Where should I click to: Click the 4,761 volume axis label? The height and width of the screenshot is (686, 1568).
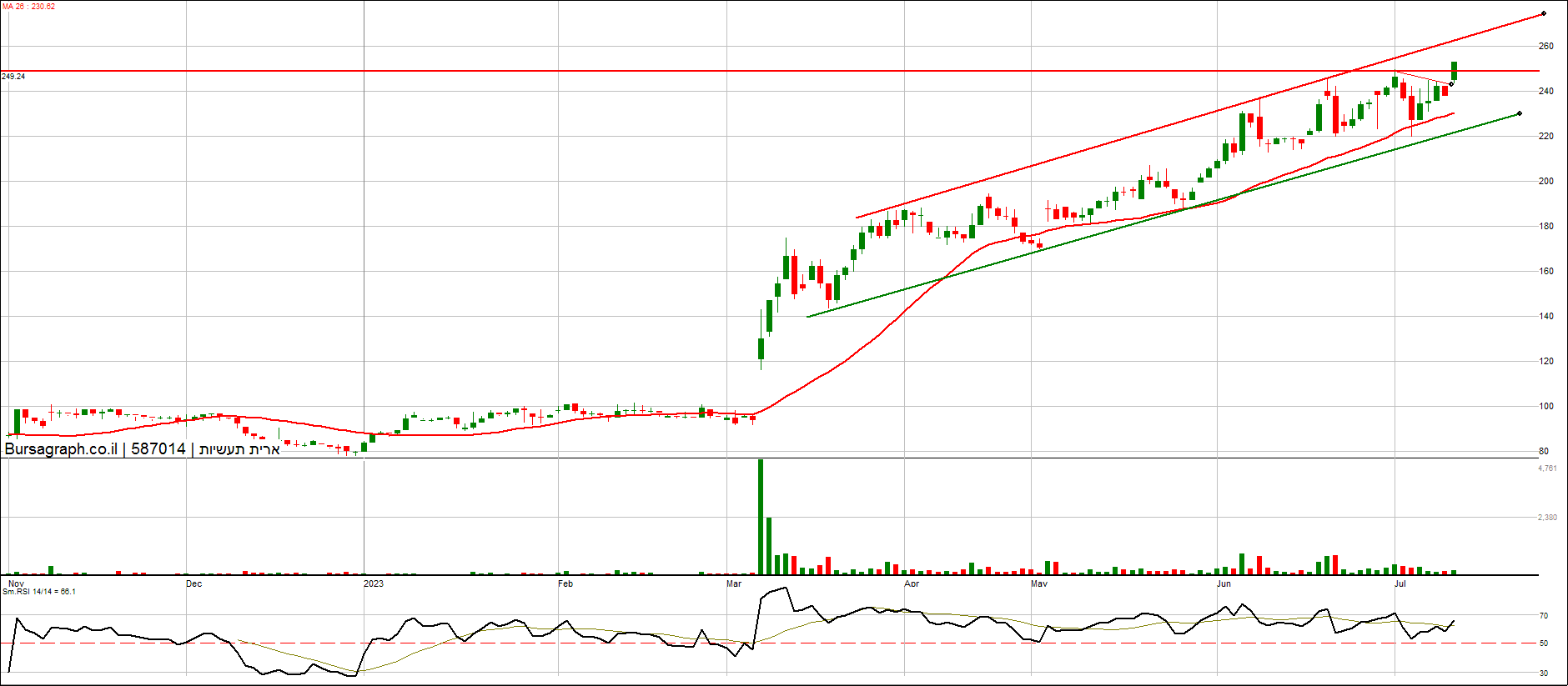point(1547,468)
